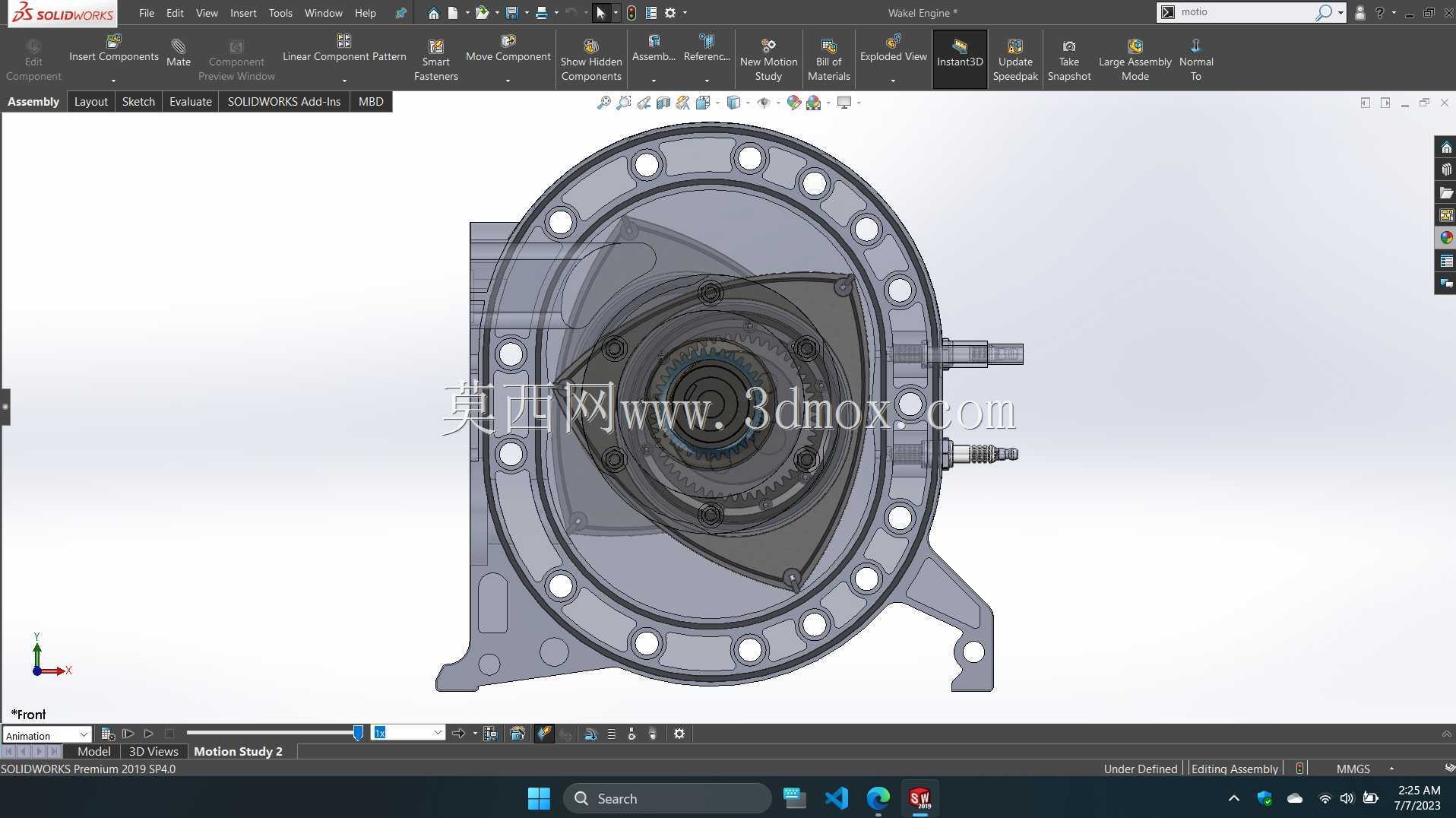Open the Animation study type dropdown
The height and width of the screenshot is (818, 1456).
[x=46, y=735]
